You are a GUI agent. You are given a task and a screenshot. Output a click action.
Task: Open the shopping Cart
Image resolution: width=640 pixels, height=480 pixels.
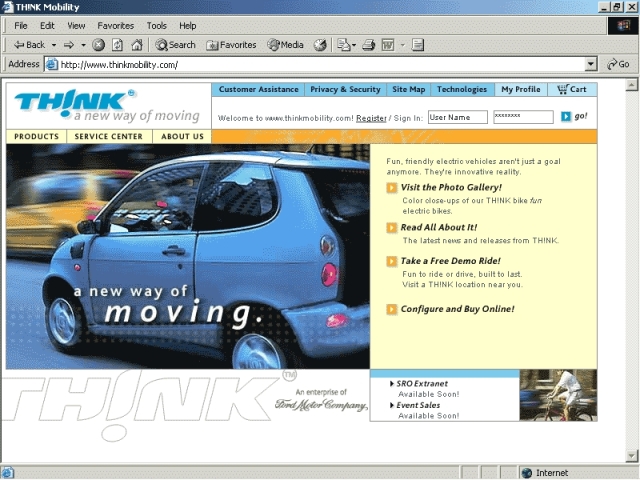pyautogui.click(x=572, y=89)
